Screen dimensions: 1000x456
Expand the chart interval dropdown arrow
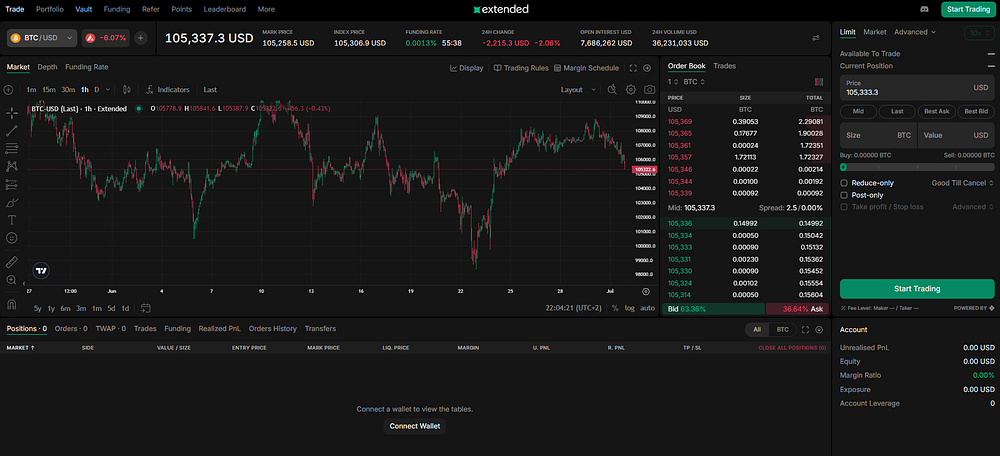[x=107, y=90]
